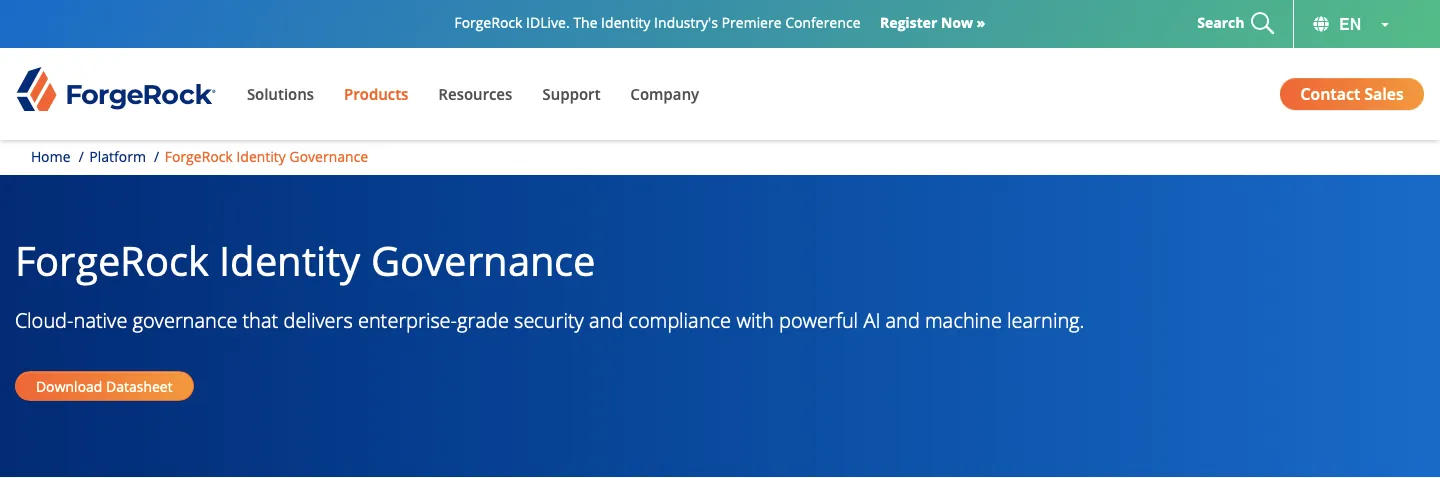Go to Platform breadcrumb
Viewport: 1440px width, 478px height.
click(x=118, y=157)
